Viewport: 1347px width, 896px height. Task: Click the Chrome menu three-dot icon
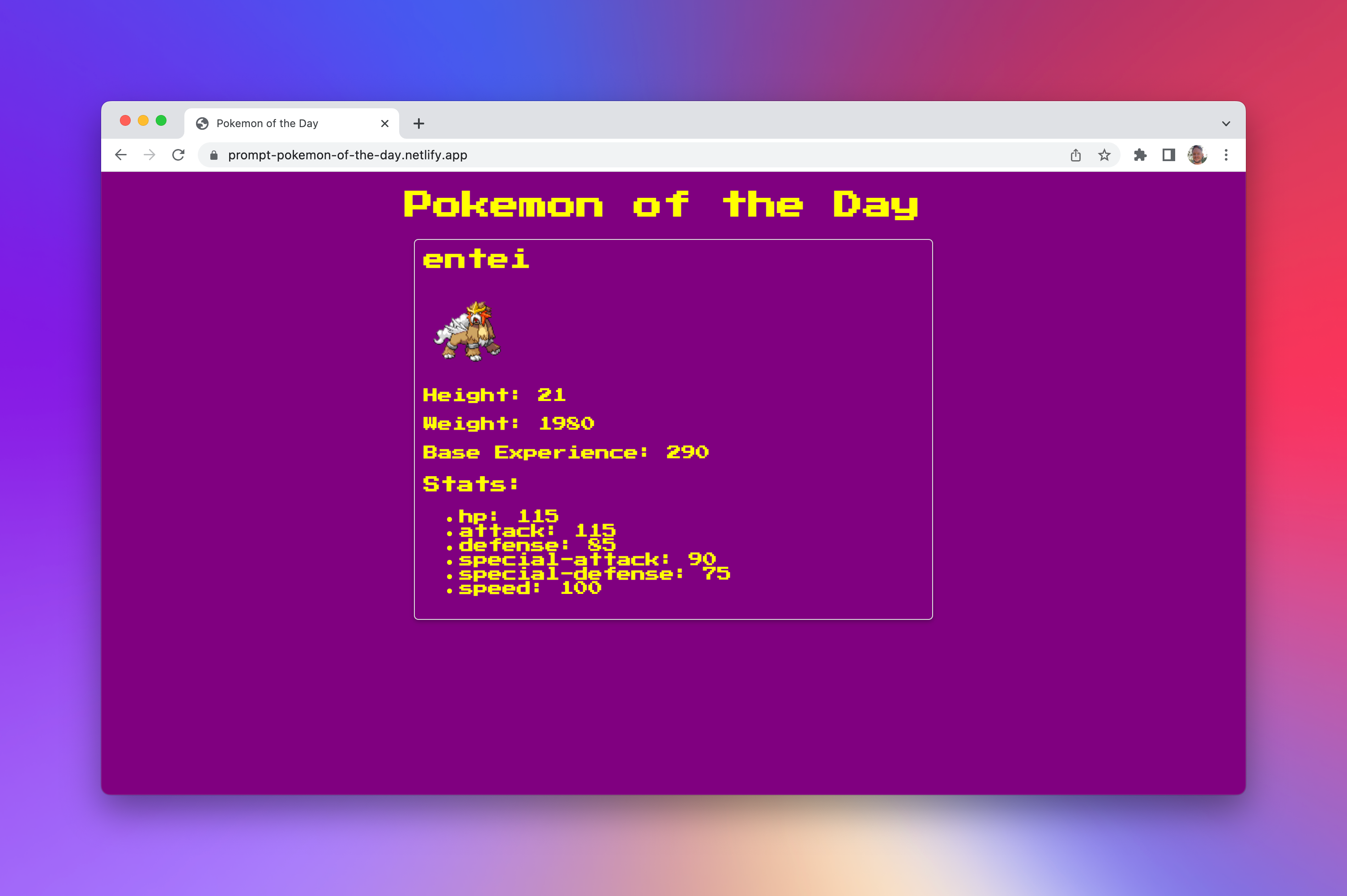click(1225, 155)
